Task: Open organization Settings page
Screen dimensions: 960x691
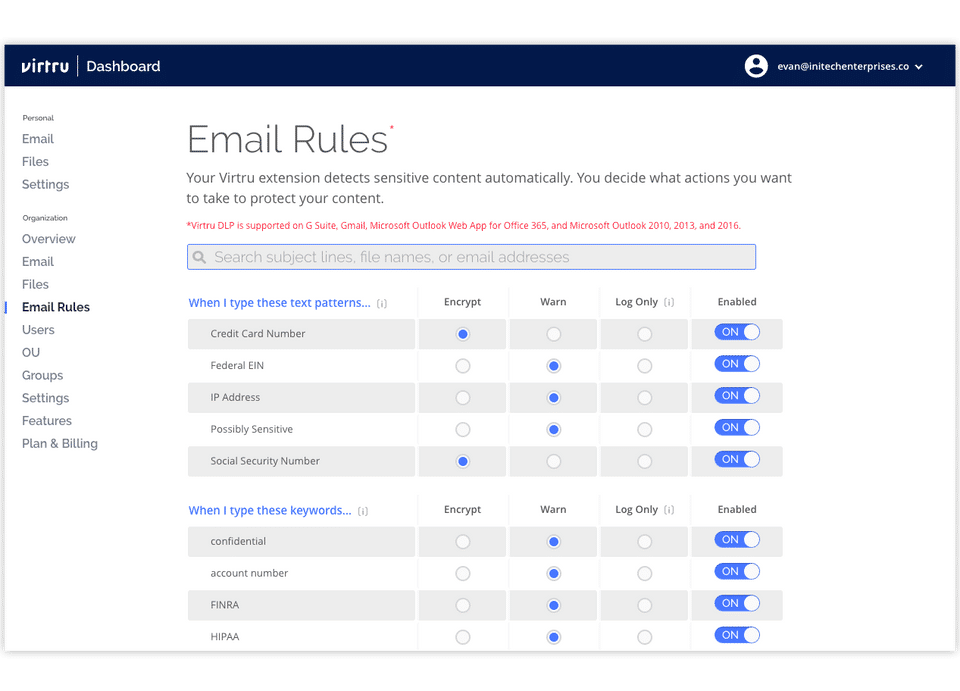Action: (x=45, y=398)
